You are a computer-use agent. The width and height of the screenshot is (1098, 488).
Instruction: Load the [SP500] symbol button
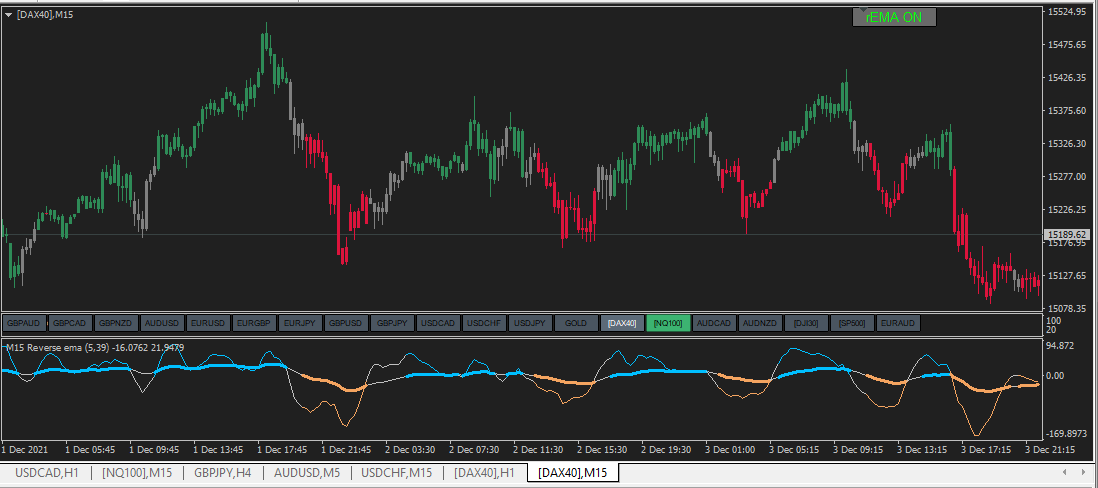(852, 323)
